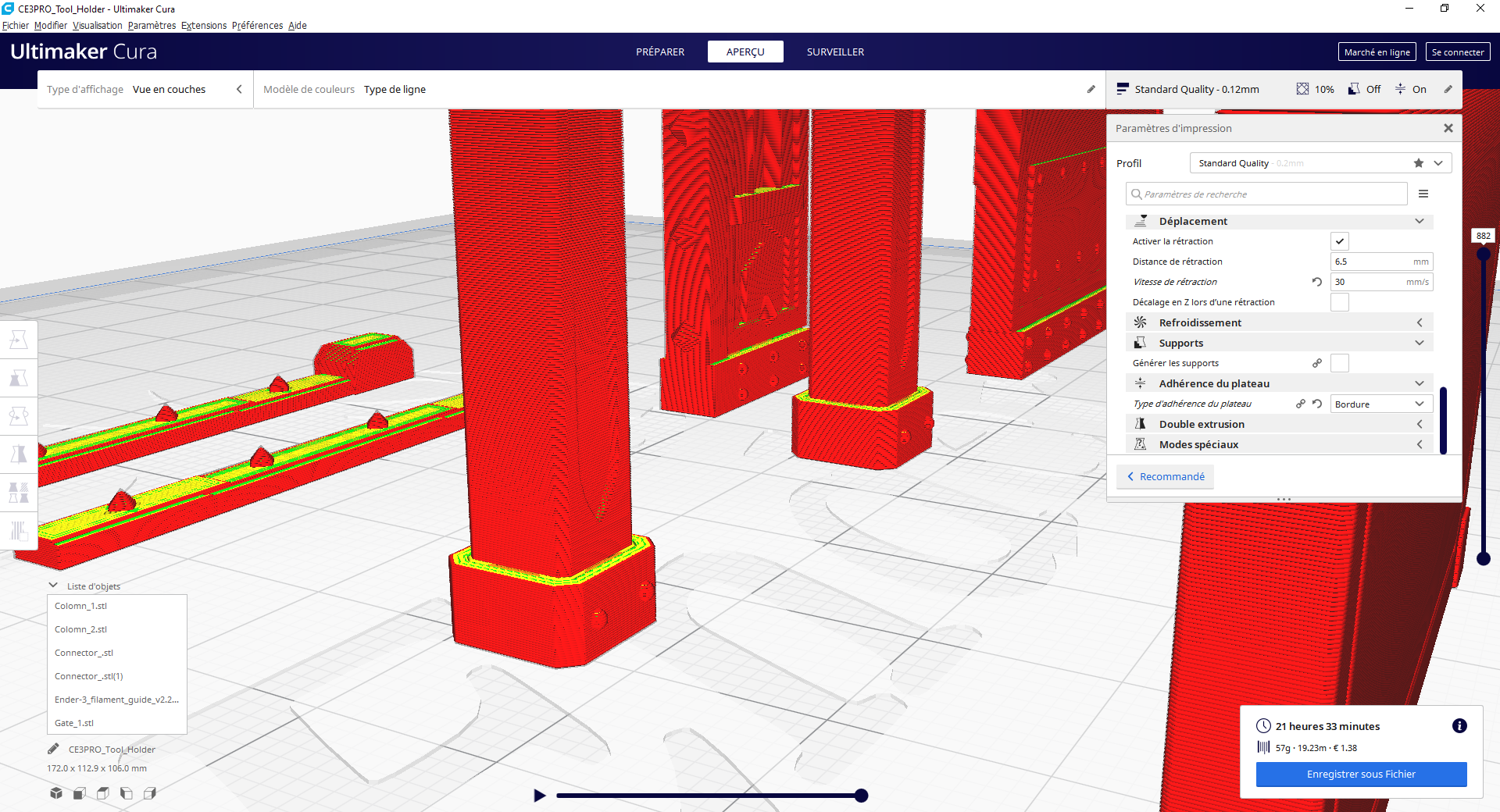Click link icon beside Générer les supports

[x=1317, y=363]
